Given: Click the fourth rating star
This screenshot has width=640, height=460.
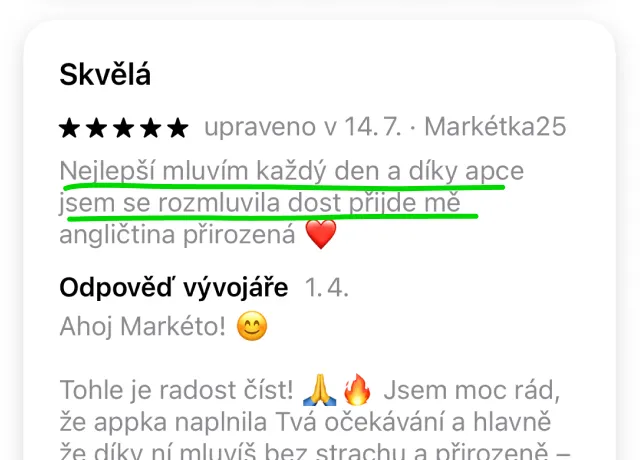Looking at the screenshot, I should (151, 128).
